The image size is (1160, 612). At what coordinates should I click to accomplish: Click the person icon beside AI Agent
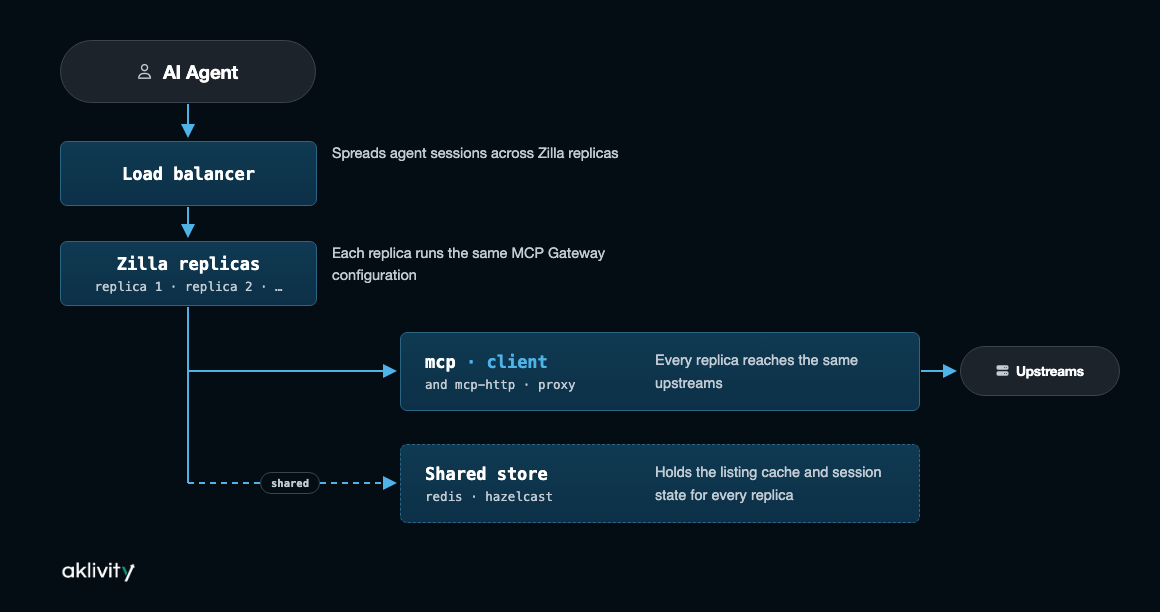[x=144, y=72]
